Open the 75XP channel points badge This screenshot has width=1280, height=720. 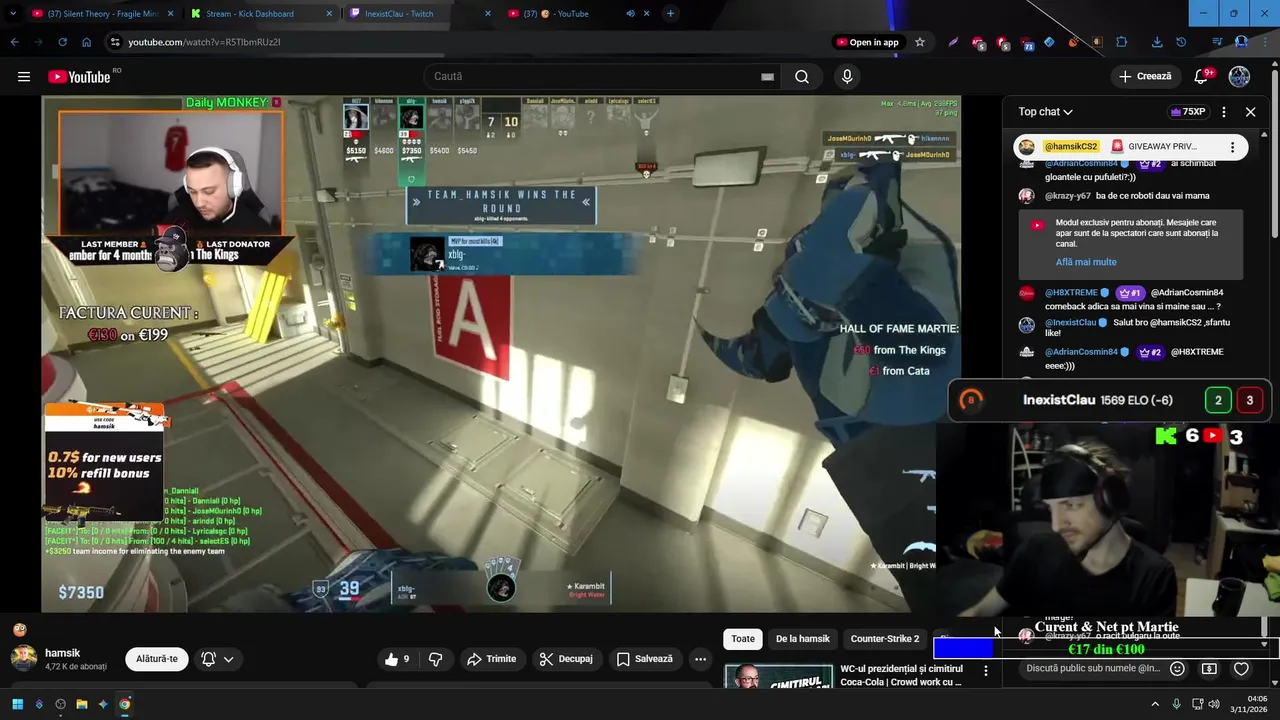click(x=1187, y=112)
